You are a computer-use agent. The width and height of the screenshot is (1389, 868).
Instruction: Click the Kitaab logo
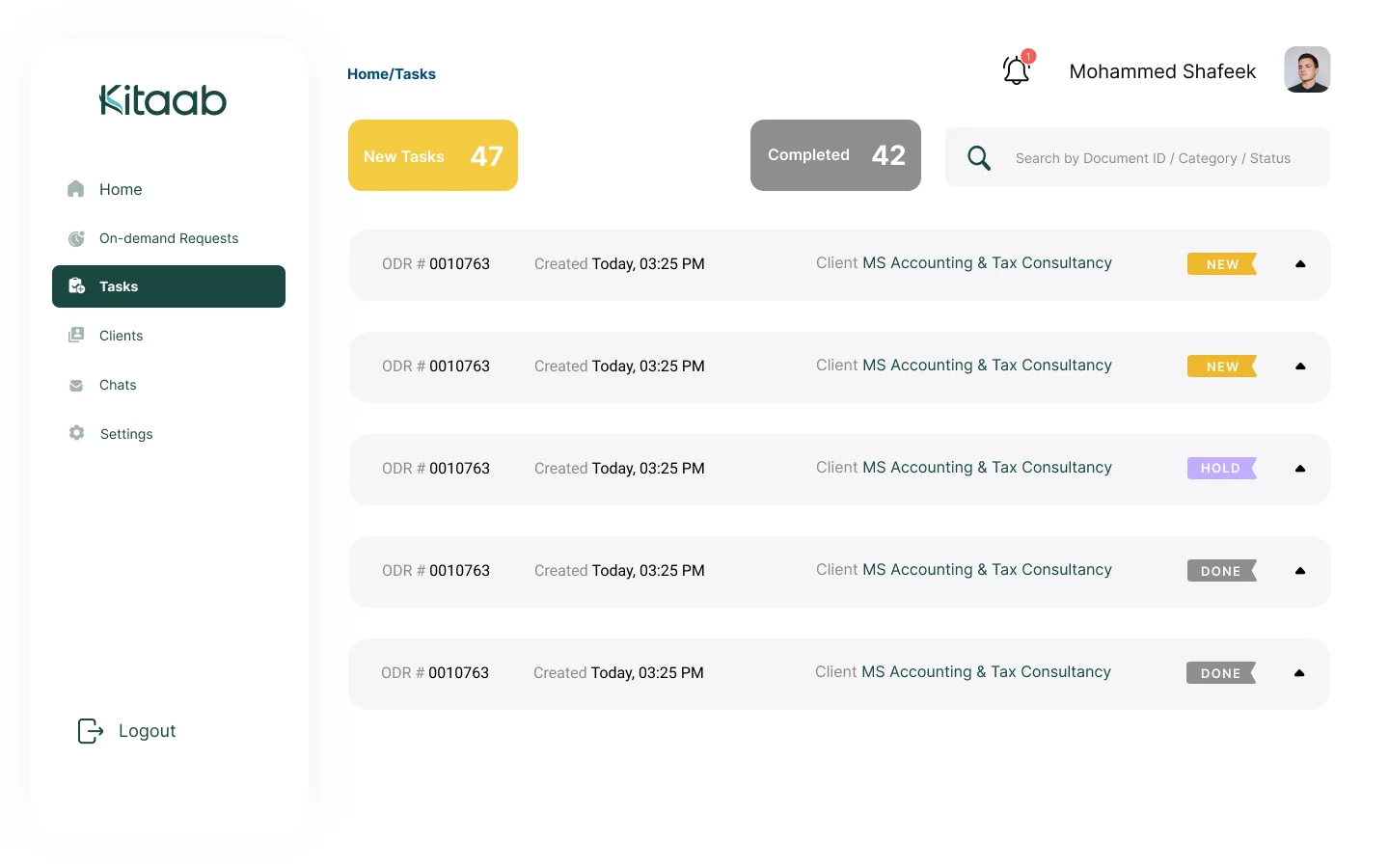[x=163, y=100]
